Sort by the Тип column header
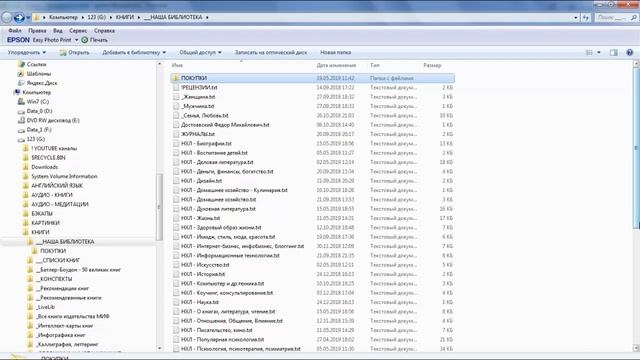 [375, 65]
